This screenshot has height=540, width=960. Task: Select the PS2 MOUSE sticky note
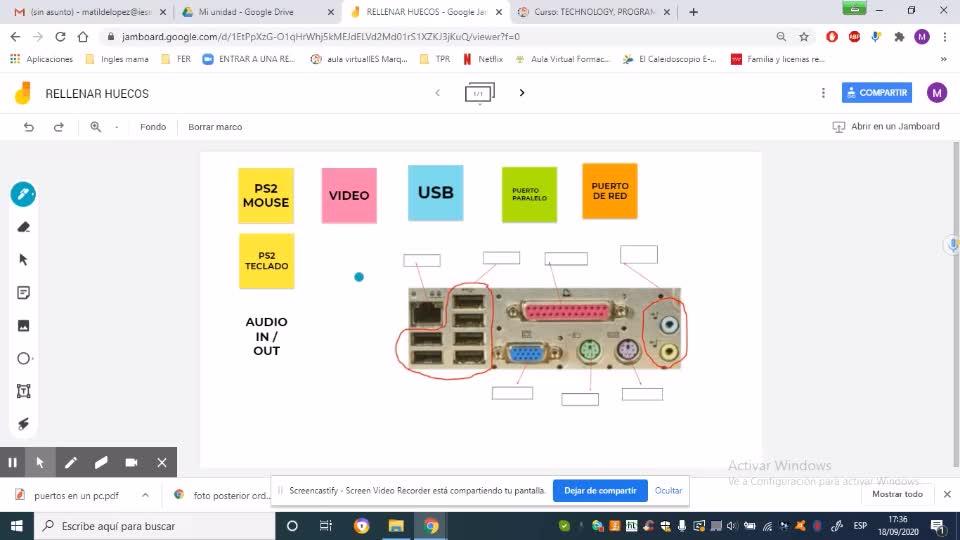pos(266,196)
